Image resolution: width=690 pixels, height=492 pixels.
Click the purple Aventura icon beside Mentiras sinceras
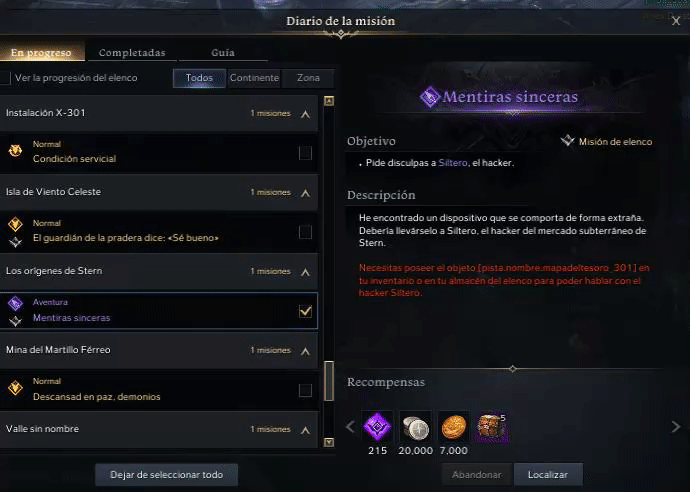click(x=15, y=303)
